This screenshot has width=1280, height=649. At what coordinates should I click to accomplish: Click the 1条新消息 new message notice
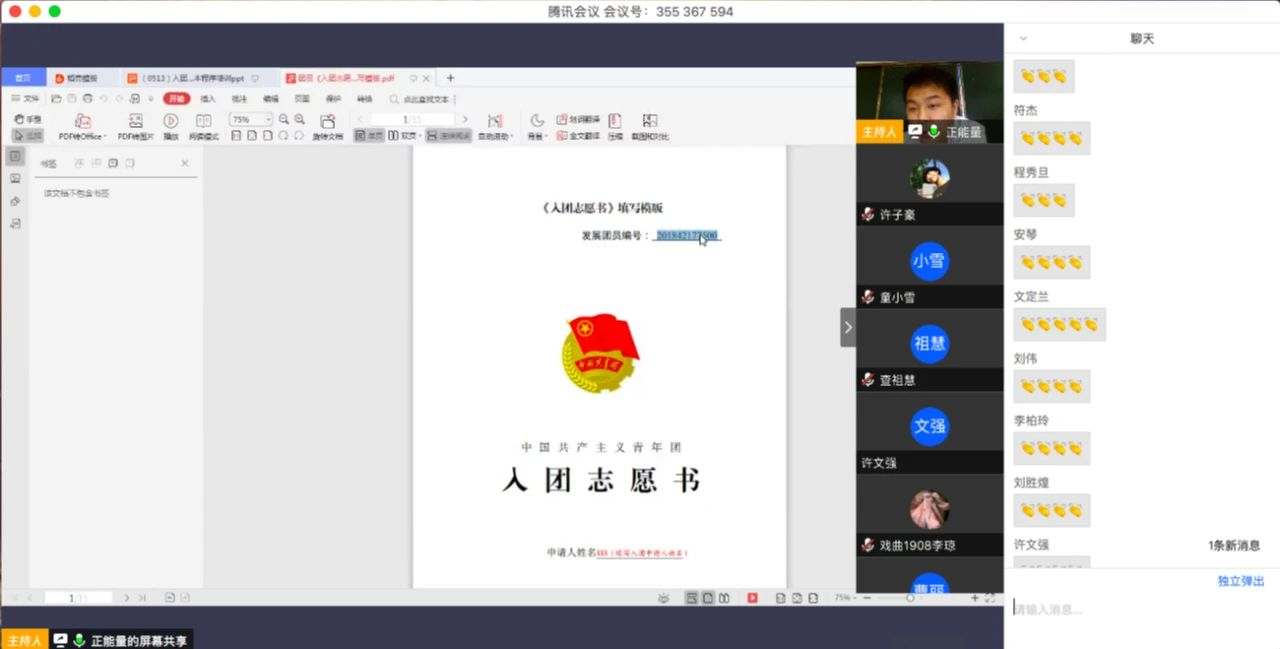pos(1234,546)
